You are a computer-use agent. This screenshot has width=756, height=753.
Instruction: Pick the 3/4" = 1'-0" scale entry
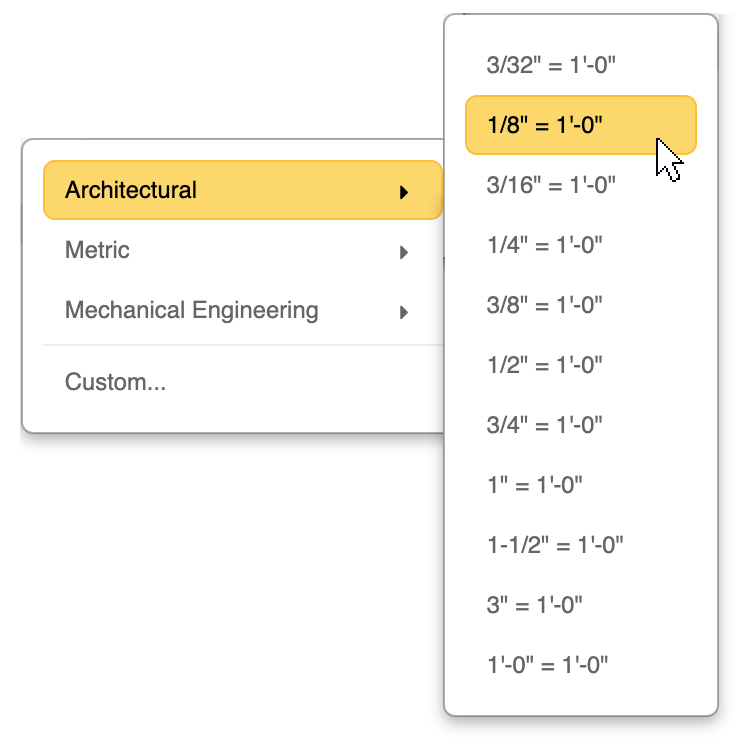[545, 425]
